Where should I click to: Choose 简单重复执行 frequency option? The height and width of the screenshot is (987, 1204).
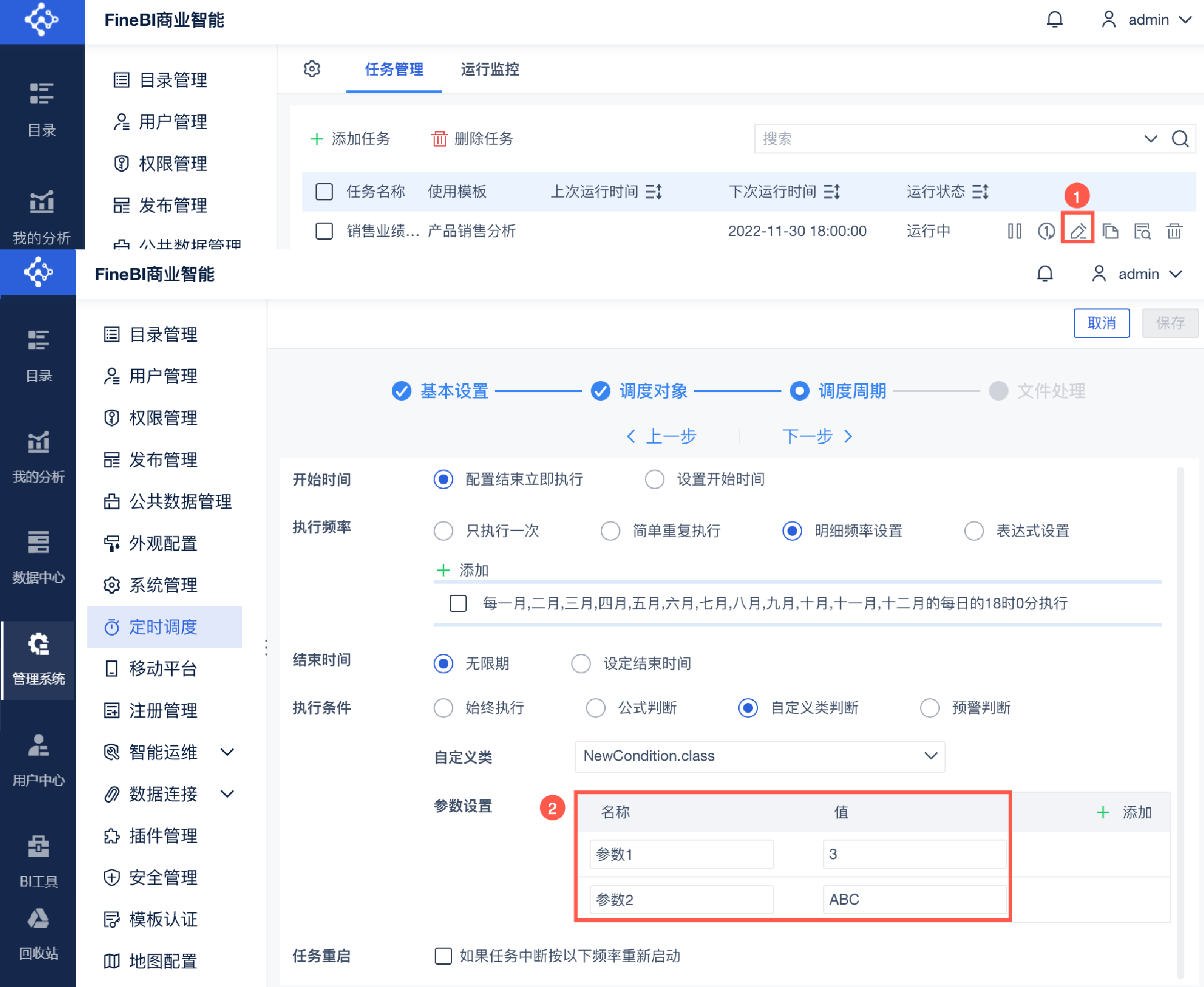click(610, 531)
